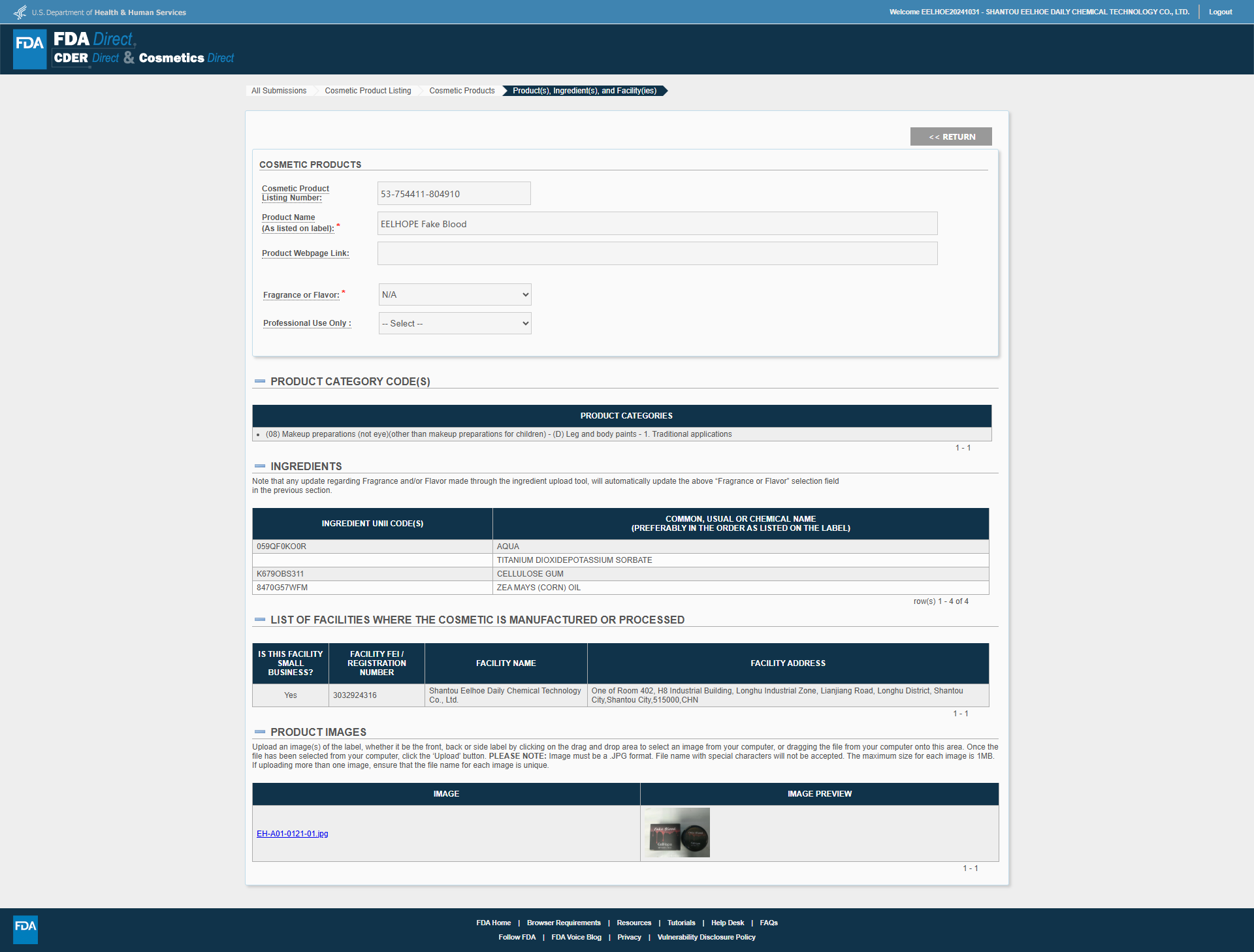
Task: Click the UNII code K679OBS311 cell
Action: pos(372,574)
